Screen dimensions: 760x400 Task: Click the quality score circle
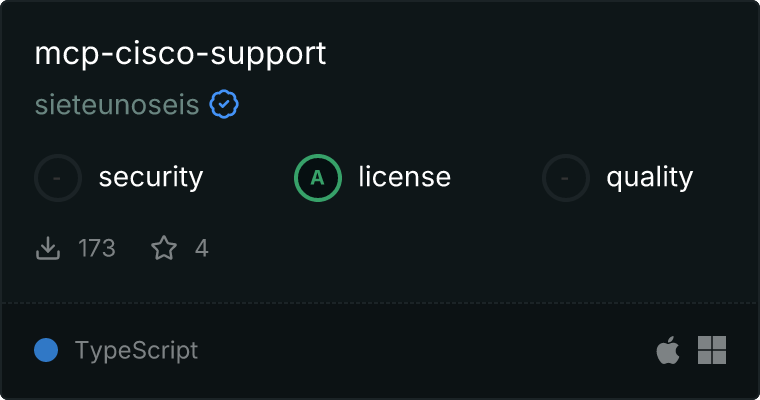click(566, 178)
